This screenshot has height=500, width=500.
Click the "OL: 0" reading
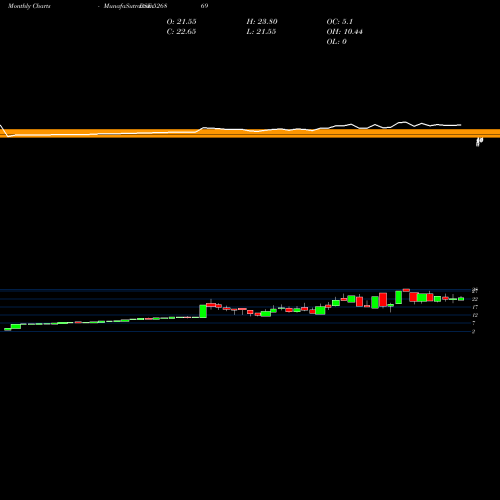(x=336, y=42)
